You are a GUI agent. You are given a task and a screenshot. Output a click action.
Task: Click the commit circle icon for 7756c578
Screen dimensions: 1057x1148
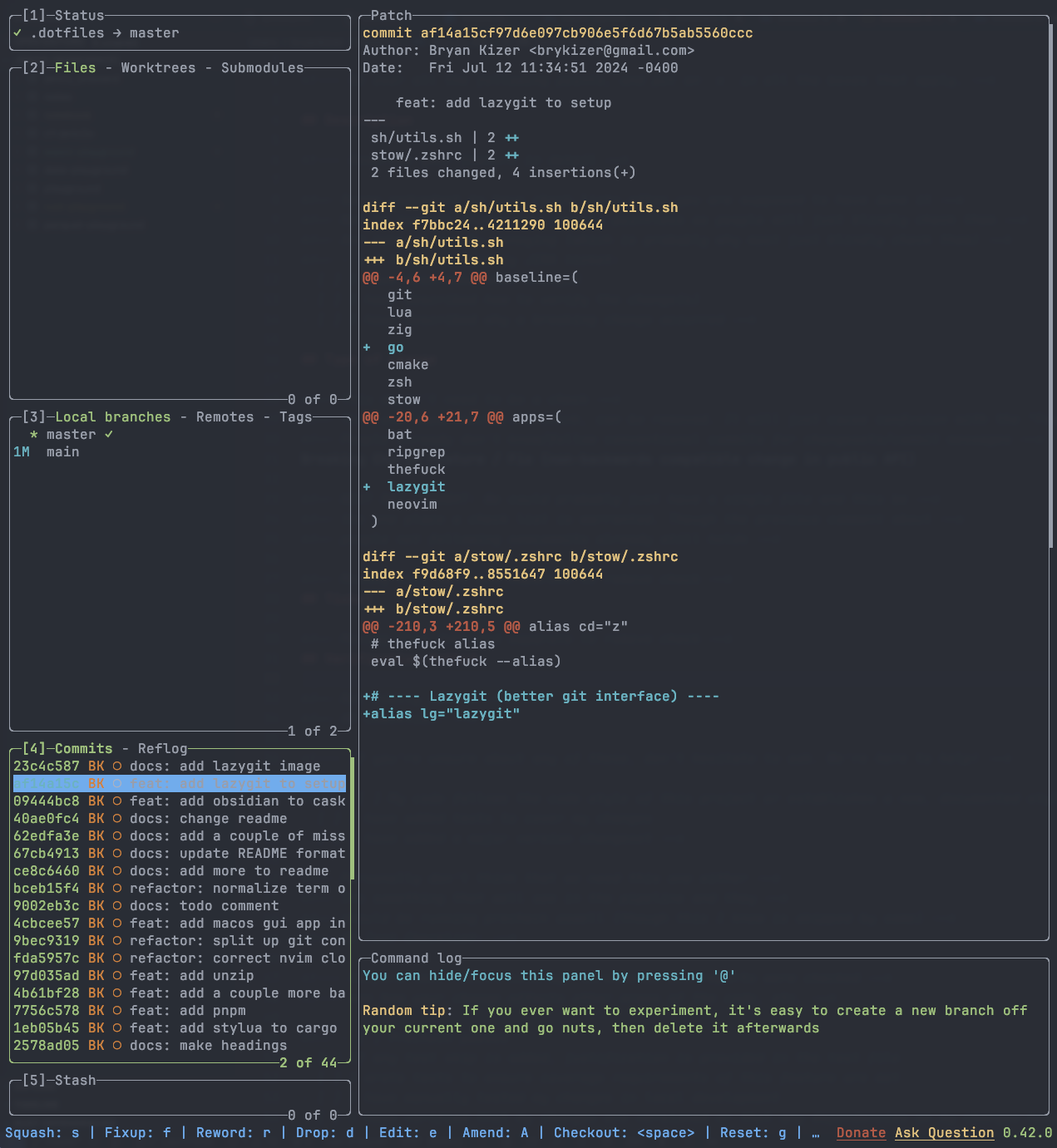[117, 1011]
